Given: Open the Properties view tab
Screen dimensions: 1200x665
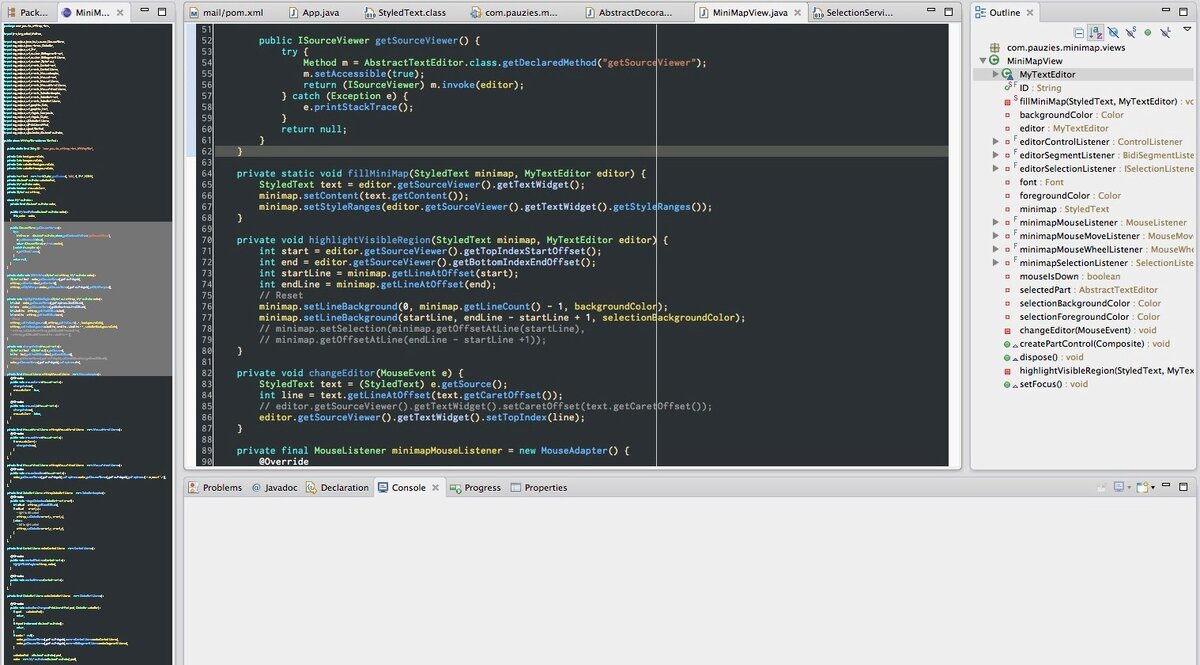Looking at the screenshot, I should pos(538,488).
